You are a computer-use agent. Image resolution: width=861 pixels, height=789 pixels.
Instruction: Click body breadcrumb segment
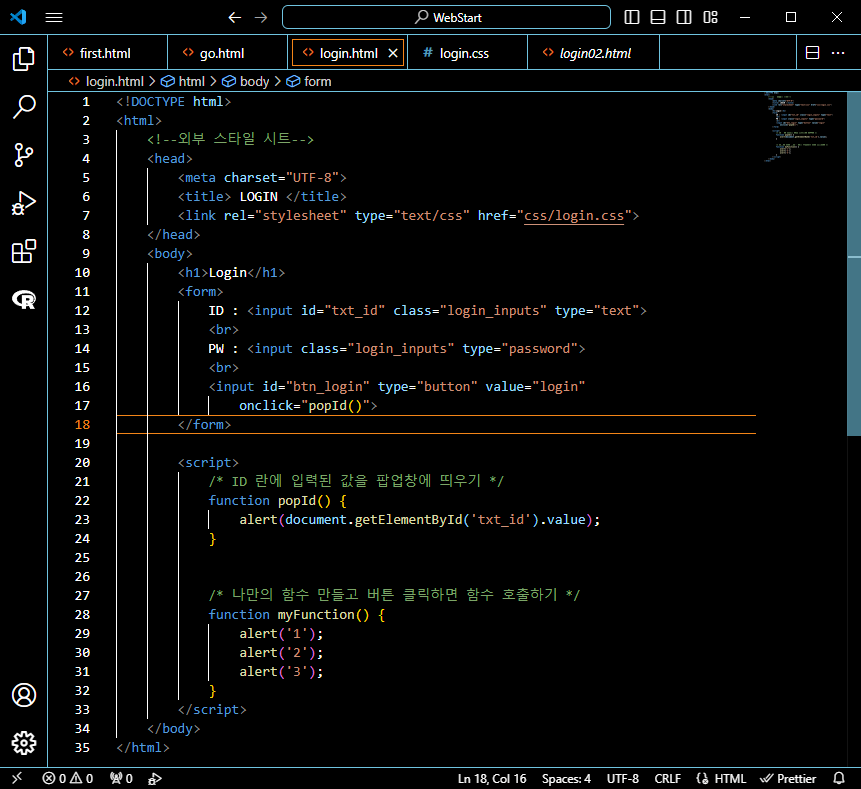click(254, 81)
